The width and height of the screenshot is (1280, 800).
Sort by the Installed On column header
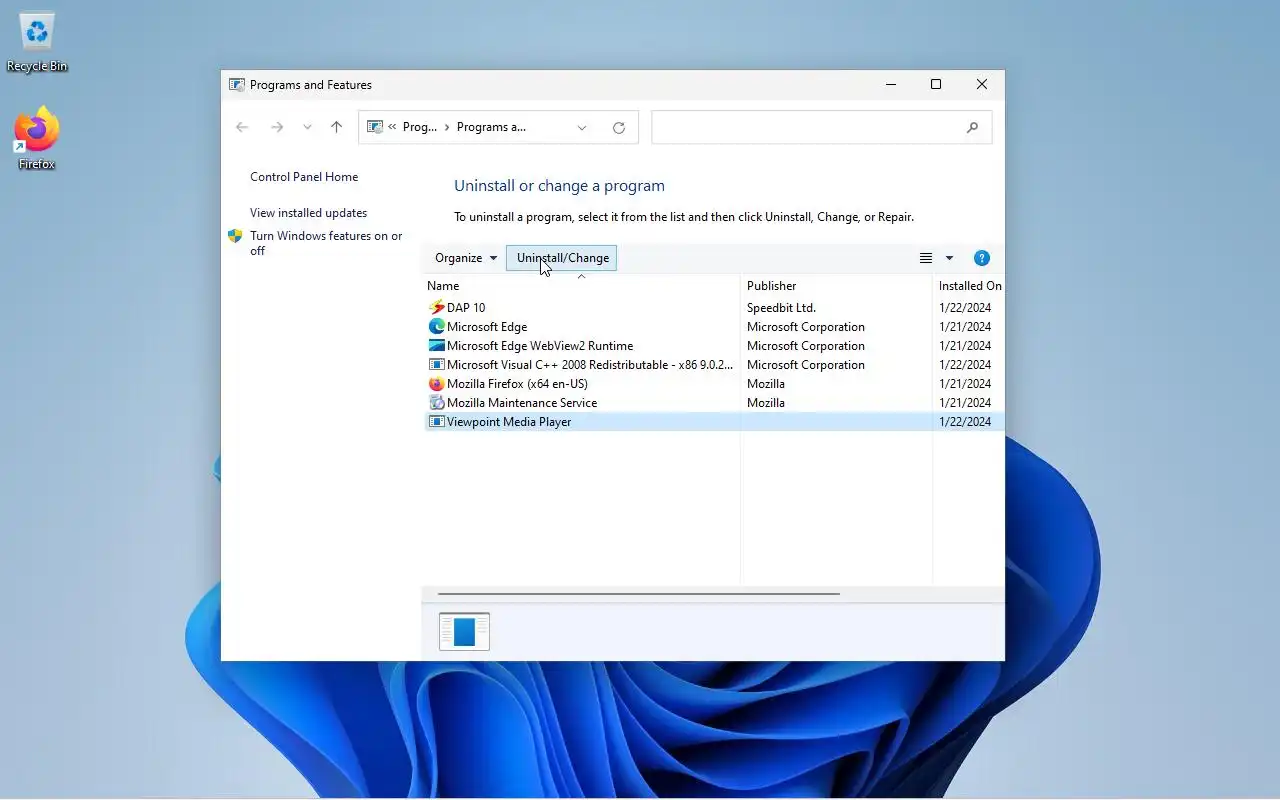(x=969, y=286)
